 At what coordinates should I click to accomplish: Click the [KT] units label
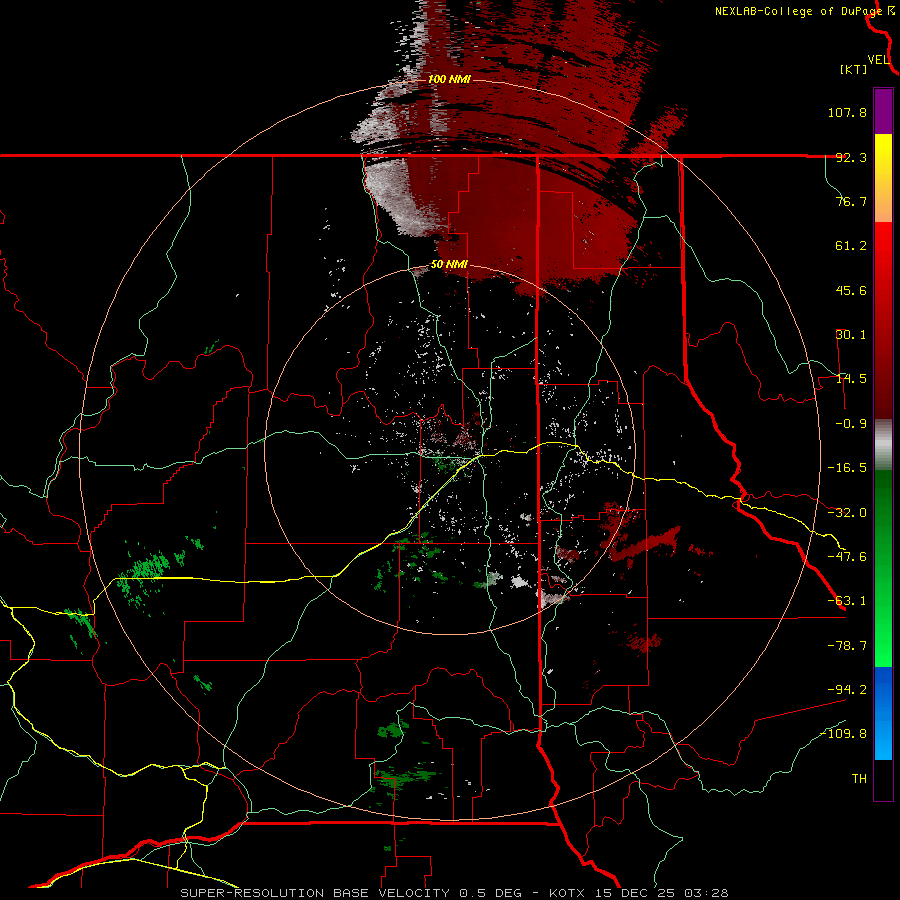click(x=854, y=69)
